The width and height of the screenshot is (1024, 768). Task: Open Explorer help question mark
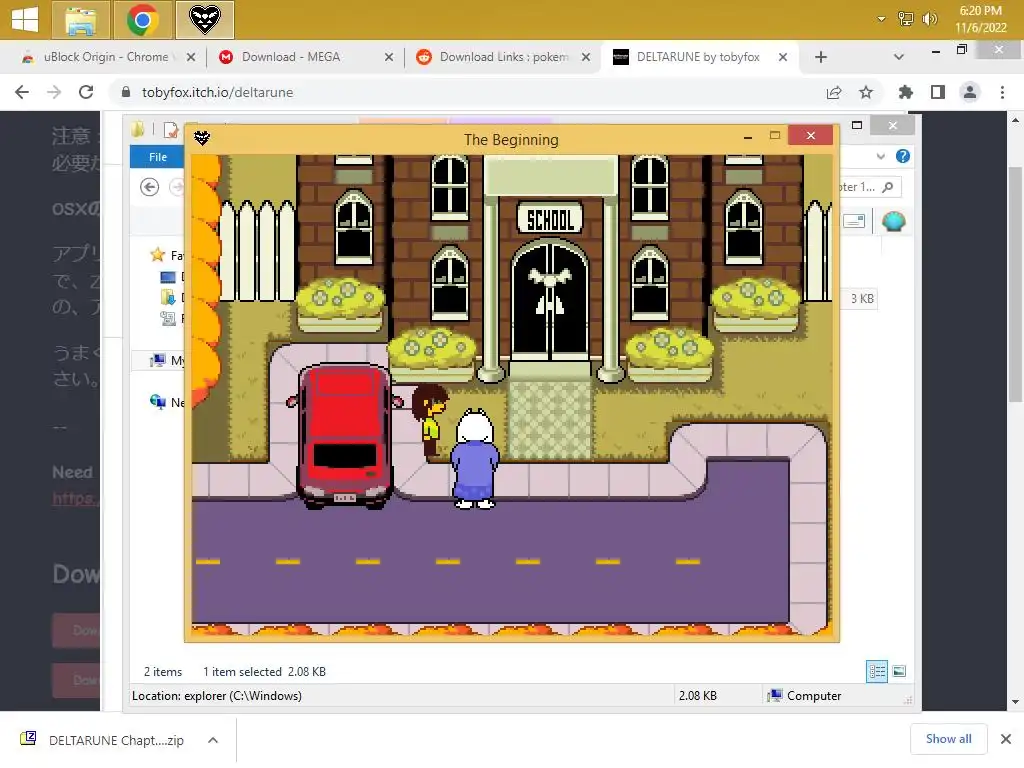(x=903, y=156)
